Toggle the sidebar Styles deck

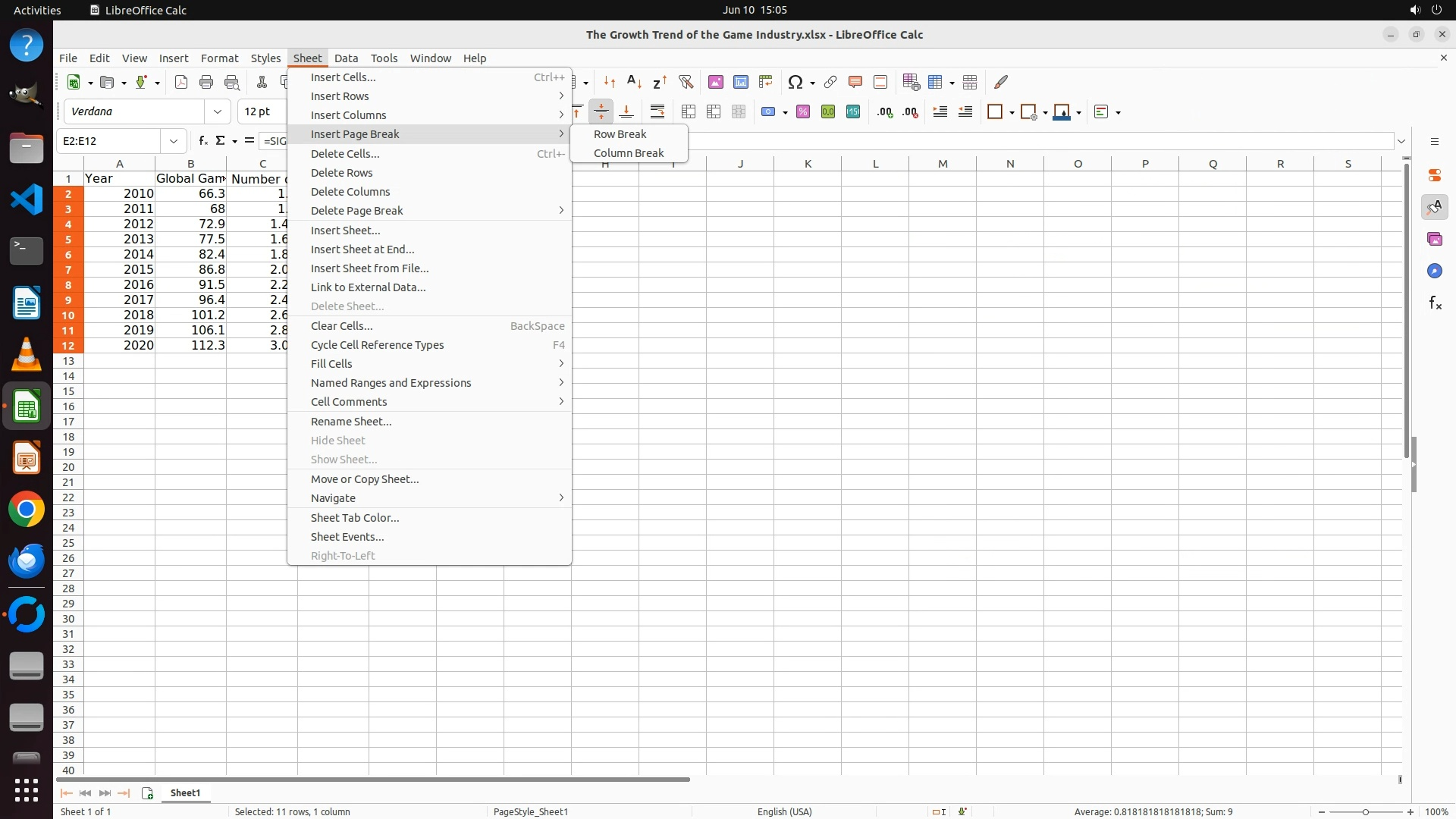tap(1434, 207)
